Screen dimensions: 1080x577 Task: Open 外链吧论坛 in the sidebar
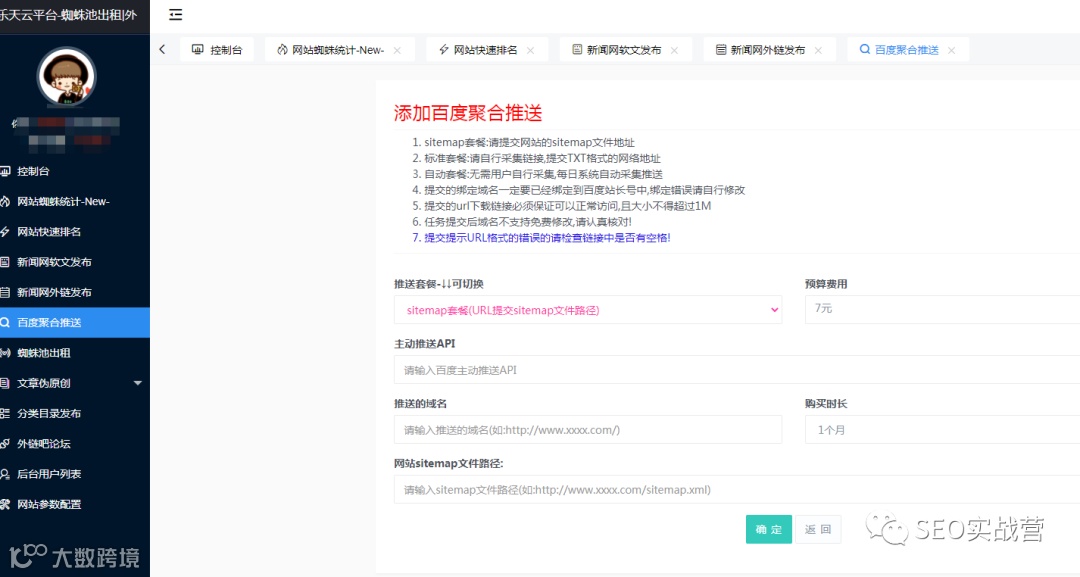[74, 444]
